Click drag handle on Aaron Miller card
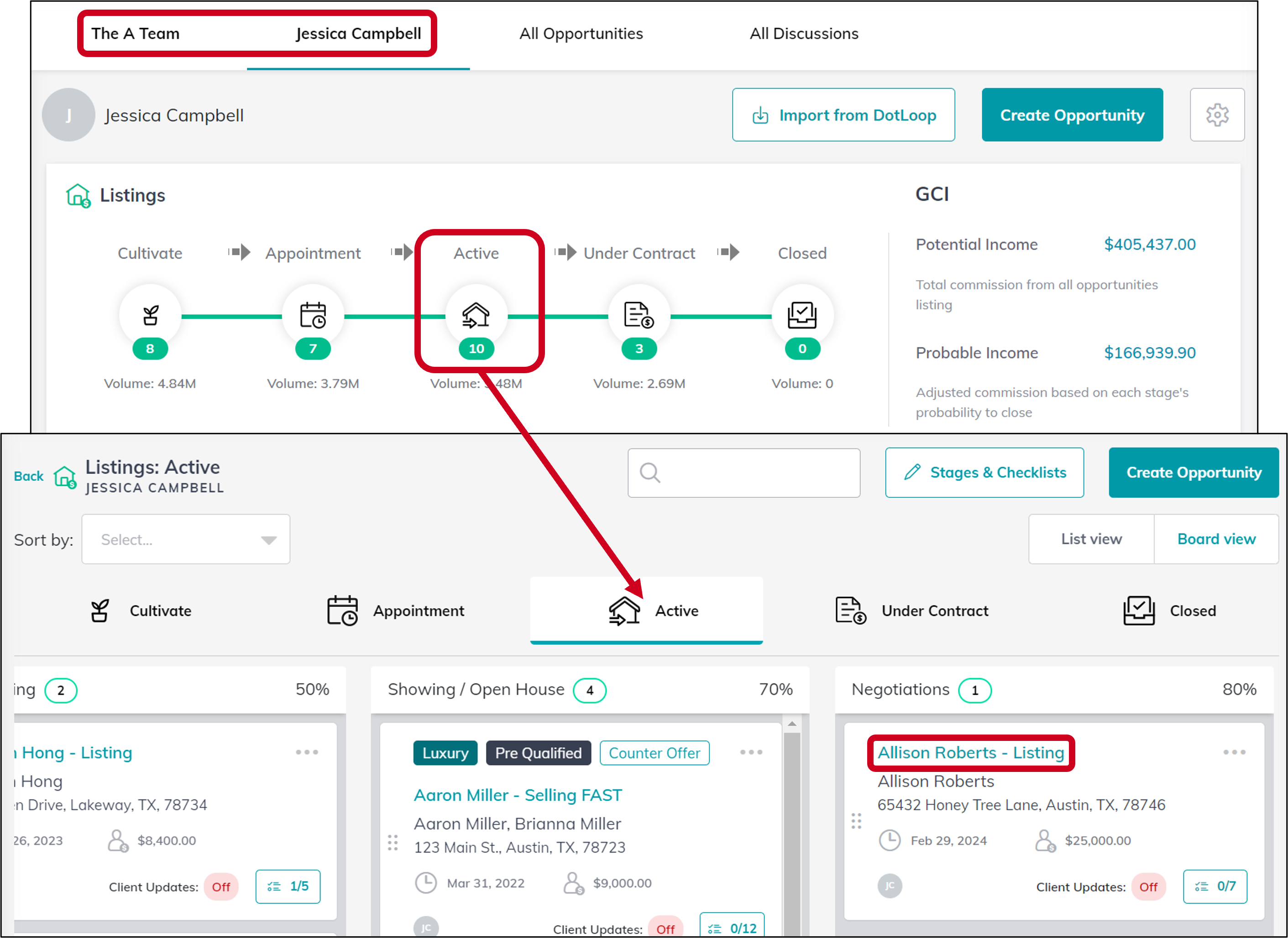1288x938 pixels. tap(393, 843)
